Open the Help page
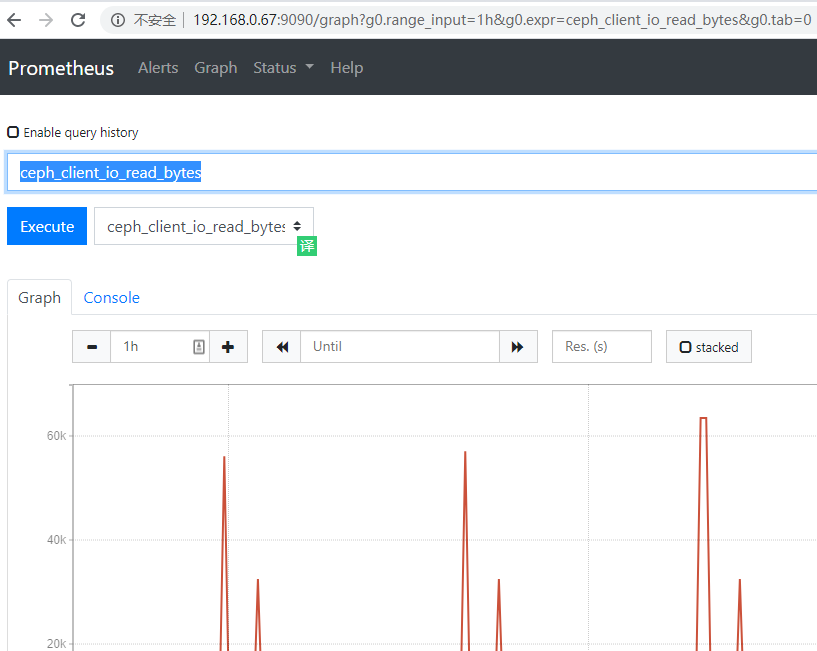The width and height of the screenshot is (817, 651). coord(346,68)
